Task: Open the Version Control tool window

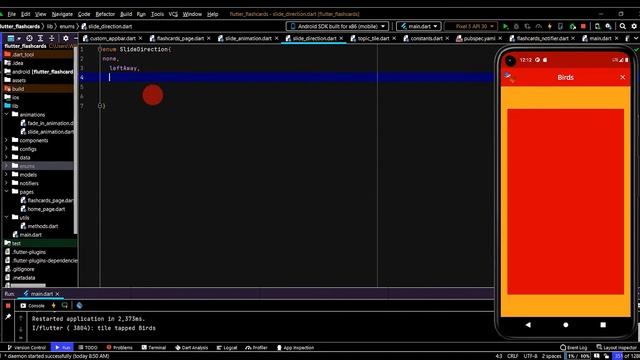Action: click(x=27, y=347)
